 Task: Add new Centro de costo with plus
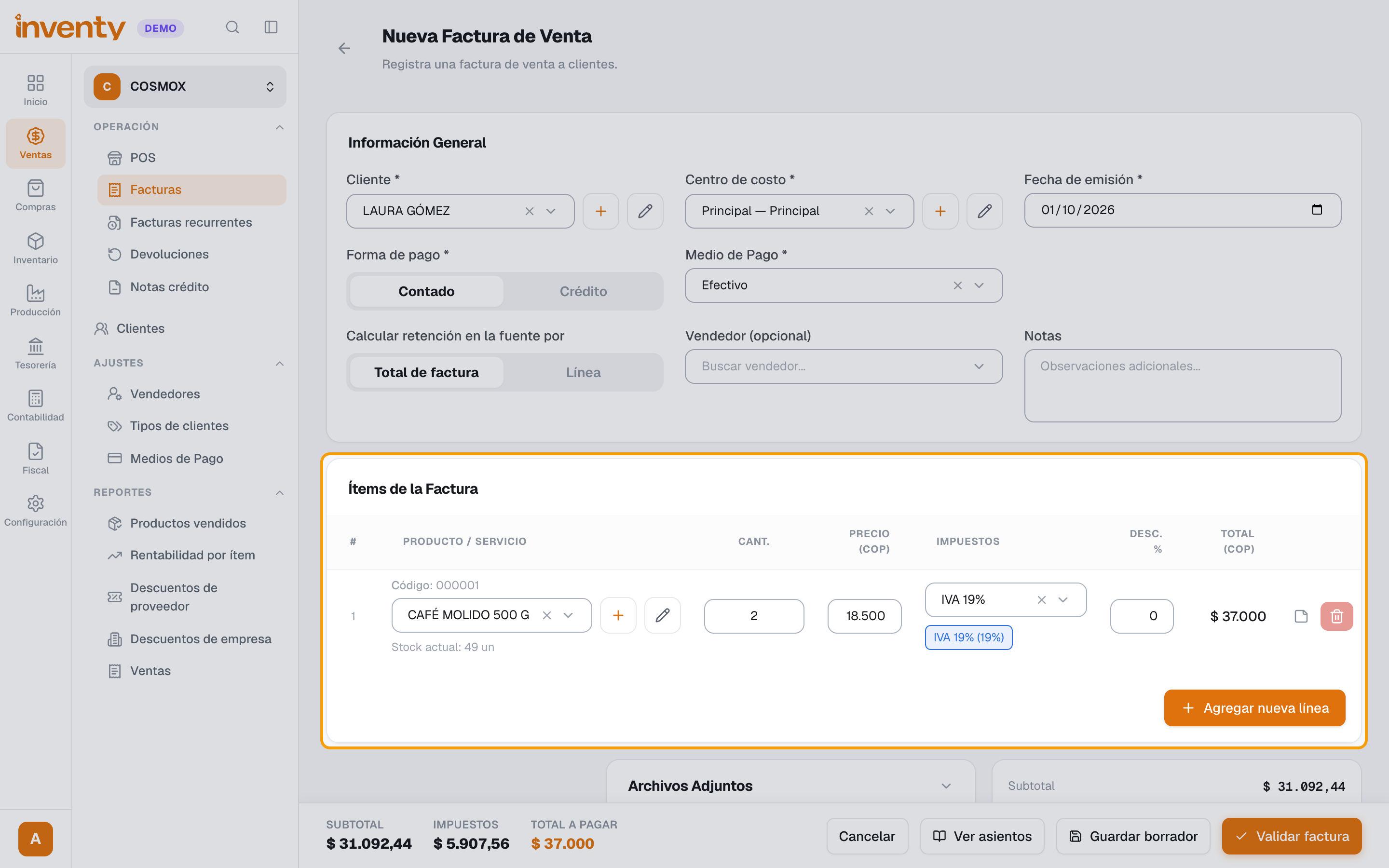pyautogui.click(x=940, y=211)
